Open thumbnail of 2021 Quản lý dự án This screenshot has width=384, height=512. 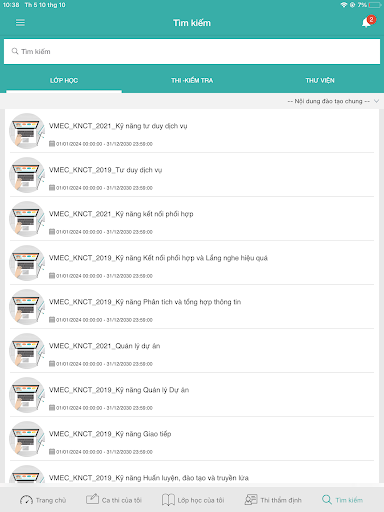tap(27, 351)
